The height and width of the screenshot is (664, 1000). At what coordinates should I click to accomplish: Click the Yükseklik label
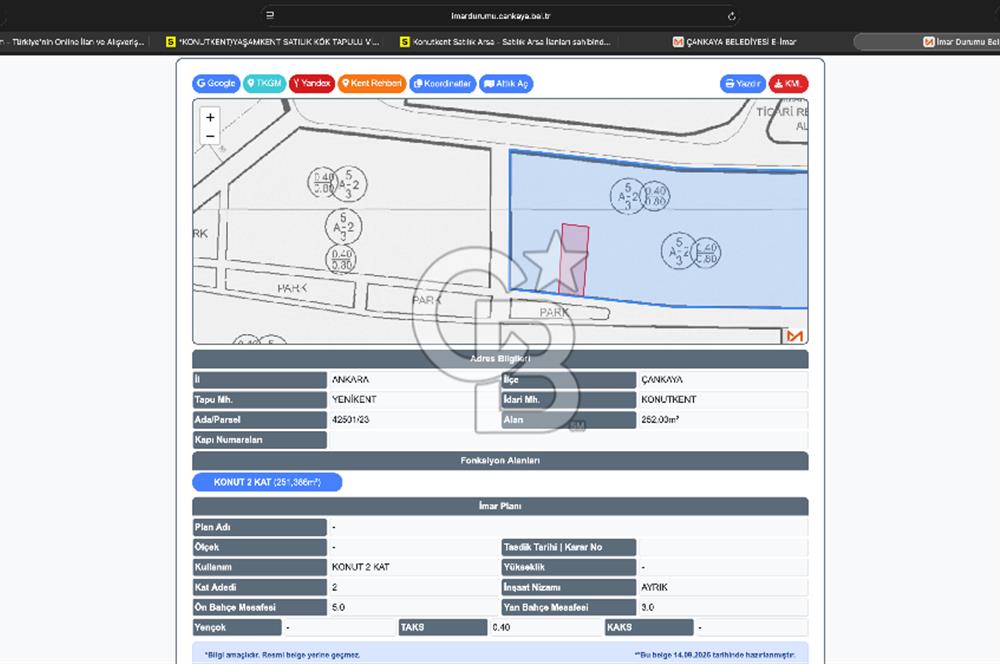(568, 567)
